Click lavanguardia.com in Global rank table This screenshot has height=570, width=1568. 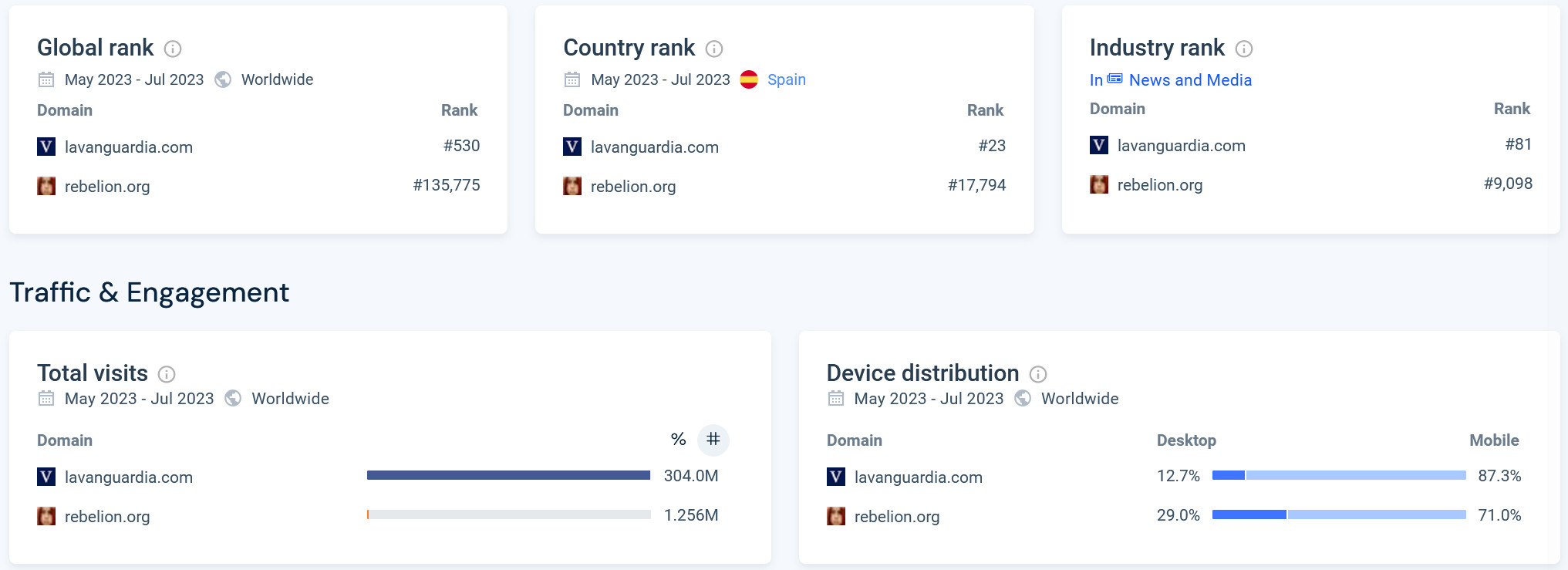[x=128, y=147]
